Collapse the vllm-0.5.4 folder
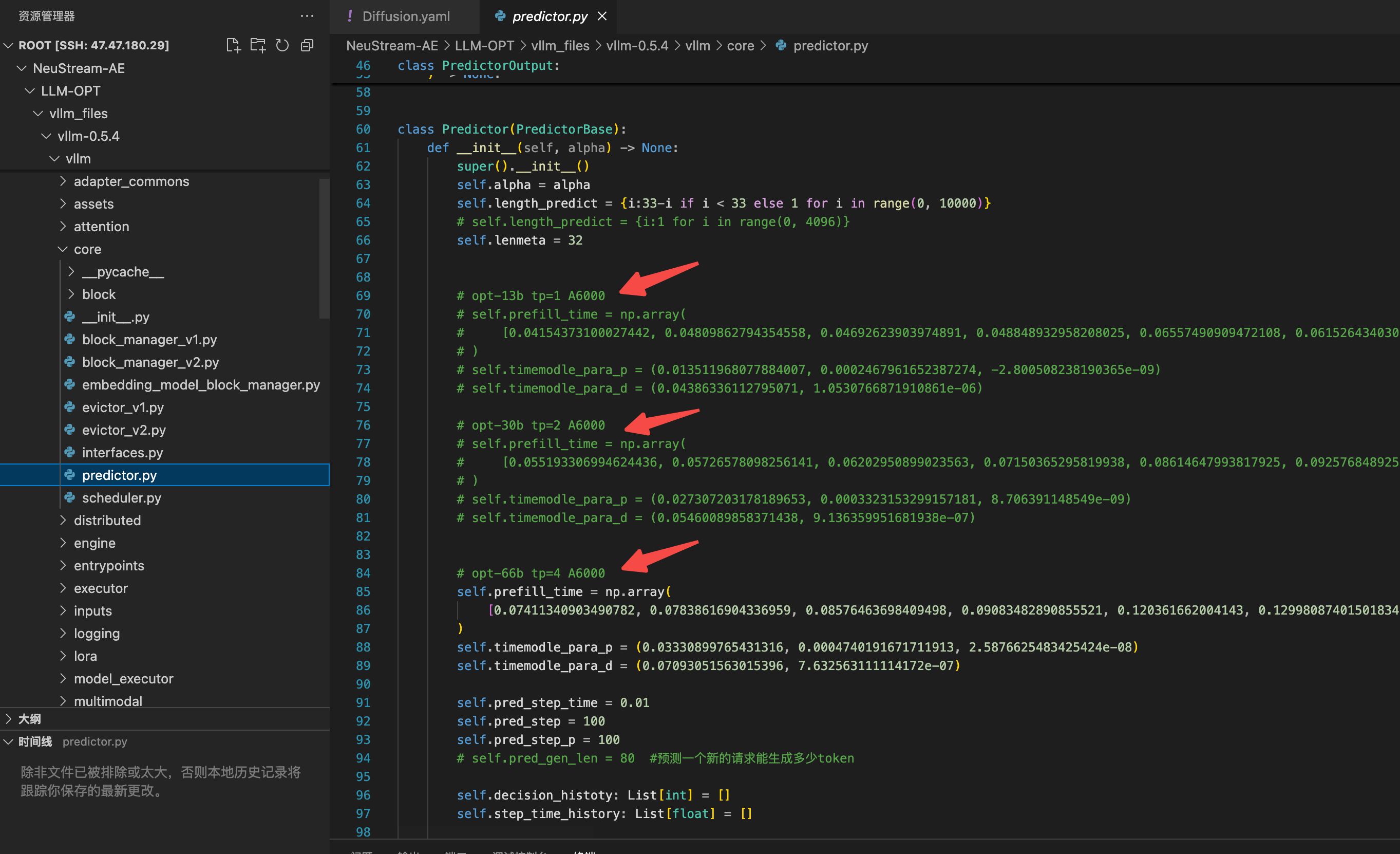 47,137
